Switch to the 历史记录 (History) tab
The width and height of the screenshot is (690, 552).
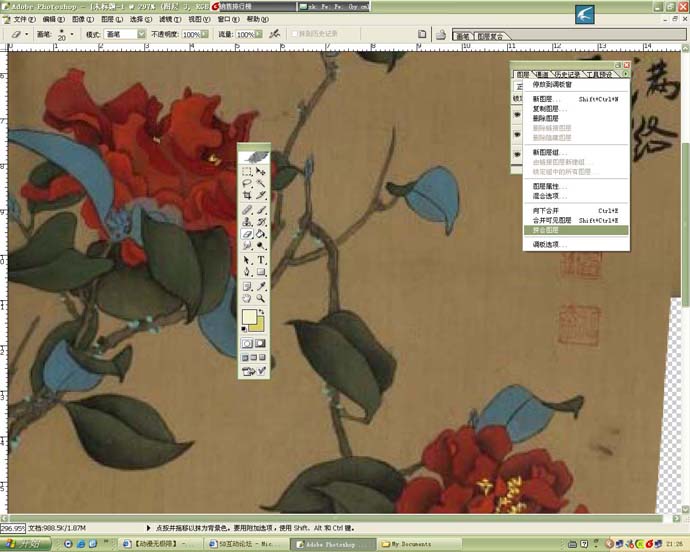coord(567,74)
